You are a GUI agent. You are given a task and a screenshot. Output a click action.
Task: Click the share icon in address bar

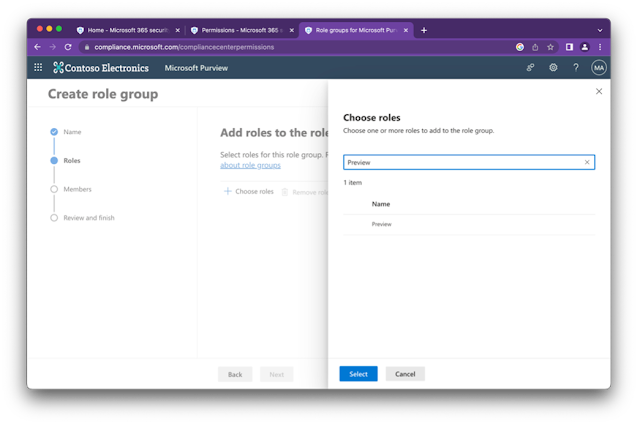[x=535, y=47]
